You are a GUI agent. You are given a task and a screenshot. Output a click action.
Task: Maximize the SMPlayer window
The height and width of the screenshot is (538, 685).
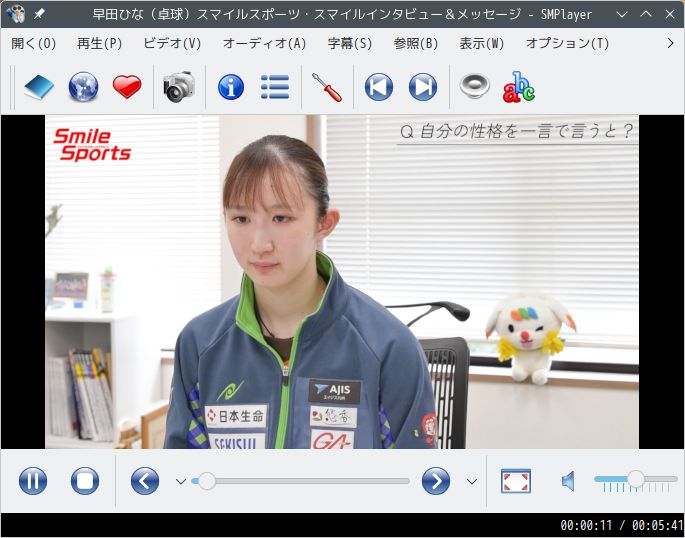click(x=646, y=14)
